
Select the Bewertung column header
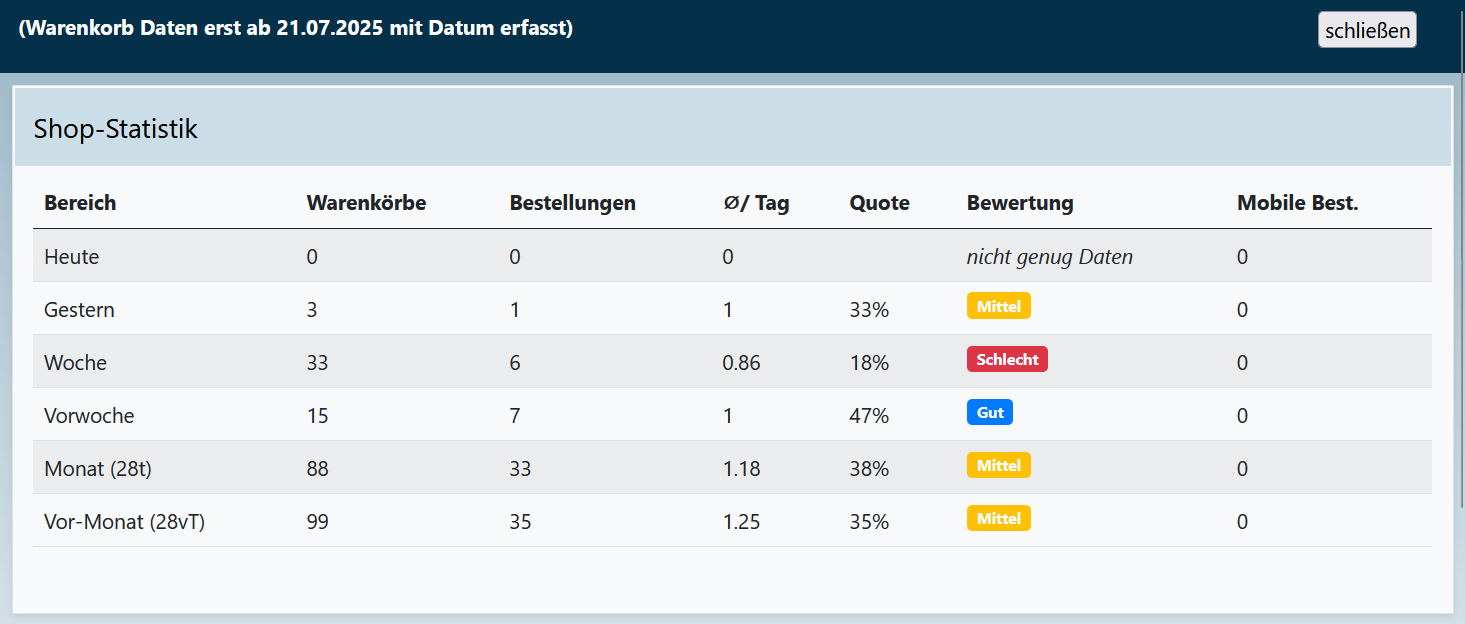coord(1019,203)
